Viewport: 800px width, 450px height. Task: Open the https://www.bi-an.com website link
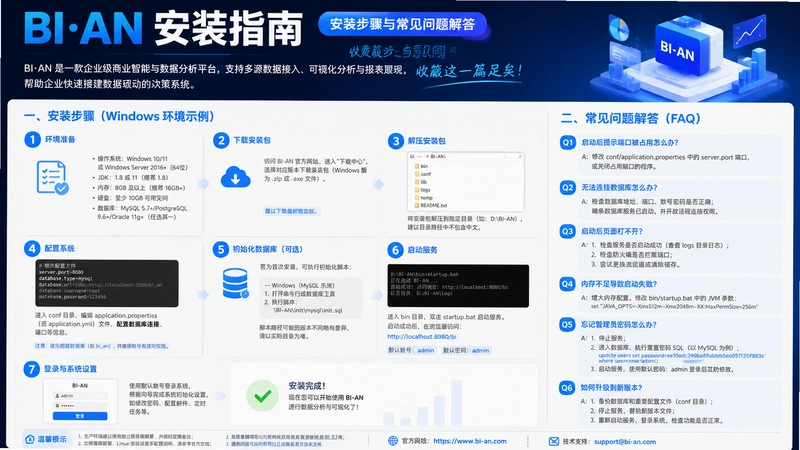point(470,441)
